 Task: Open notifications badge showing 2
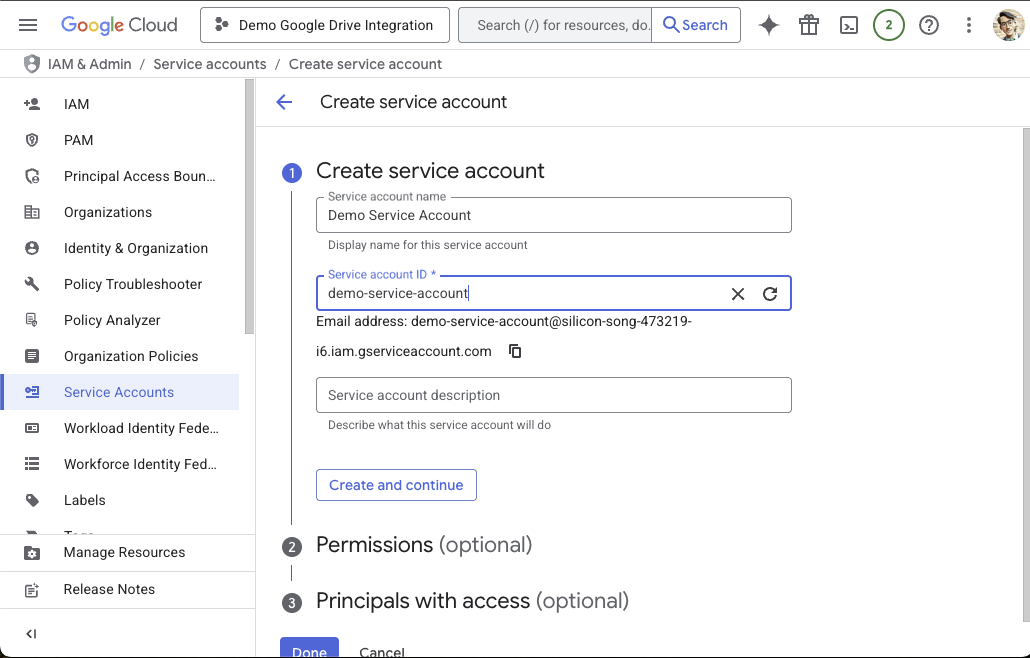(888, 25)
